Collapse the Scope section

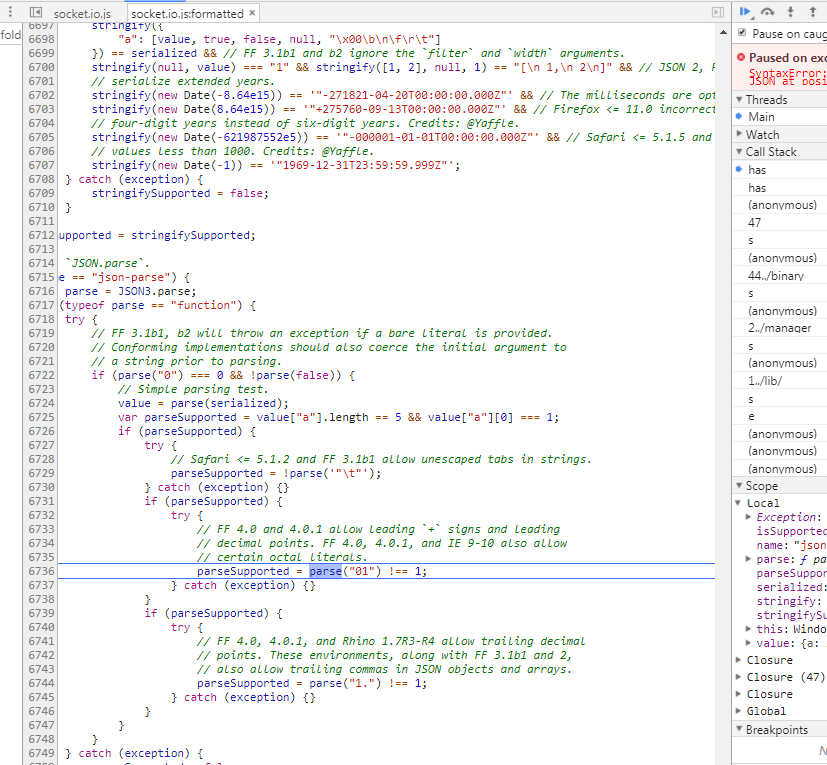click(x=739, y=485)
